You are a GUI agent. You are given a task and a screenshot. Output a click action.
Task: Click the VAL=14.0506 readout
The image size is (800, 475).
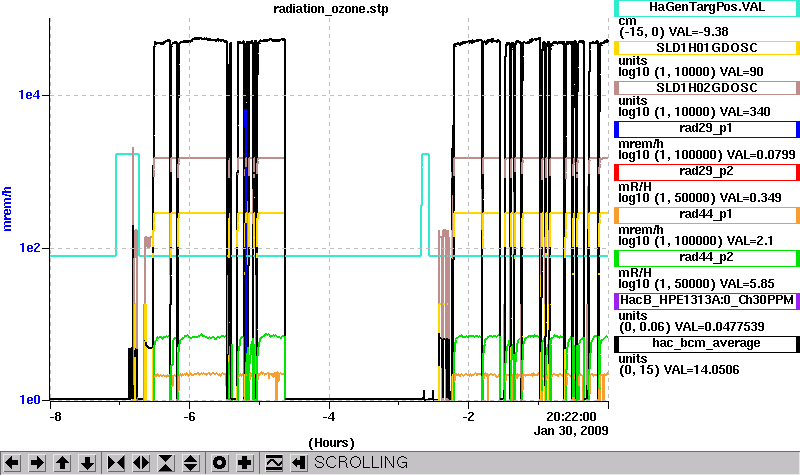[x=705, y=369]
